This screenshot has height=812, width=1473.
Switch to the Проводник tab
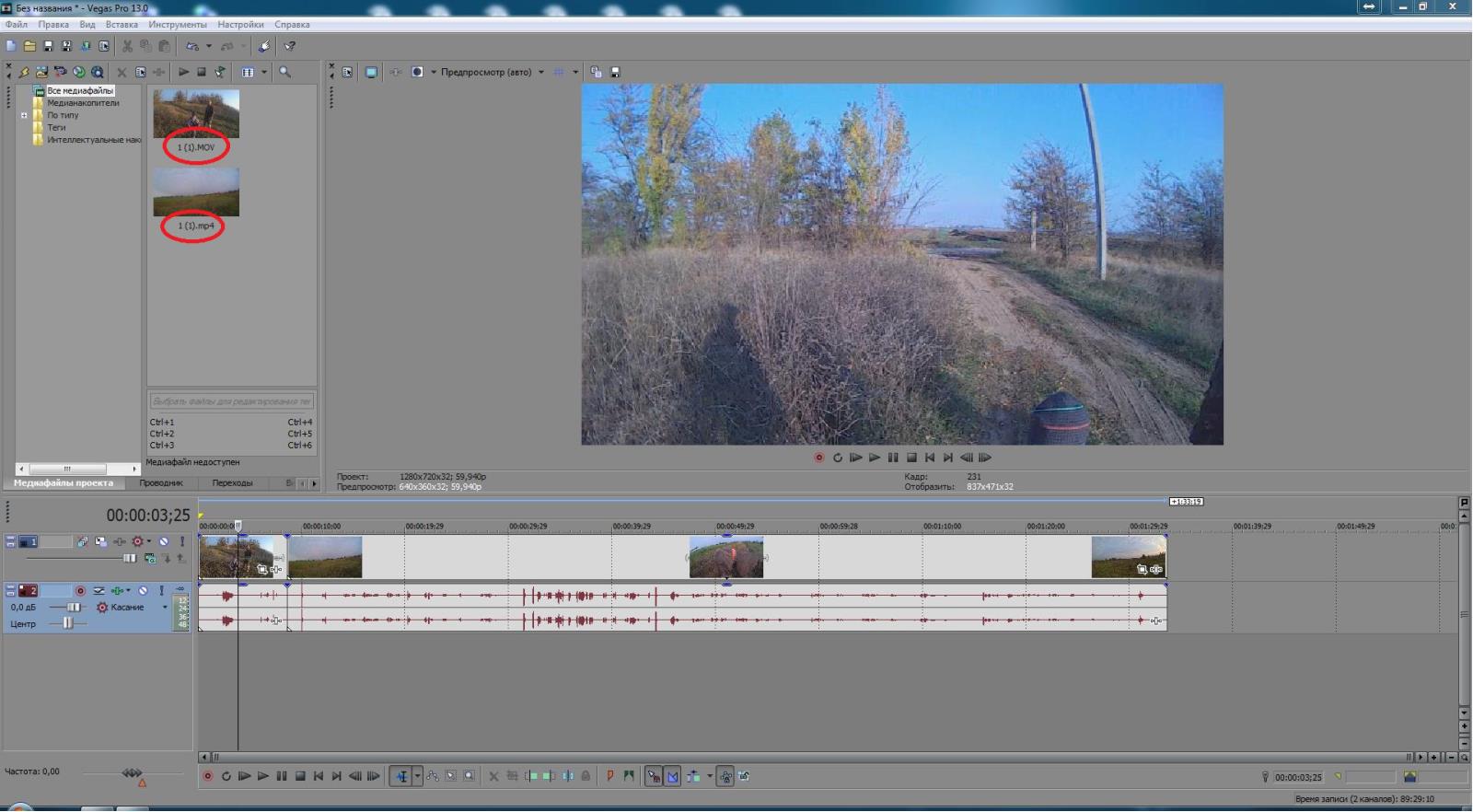pos(161,482)
